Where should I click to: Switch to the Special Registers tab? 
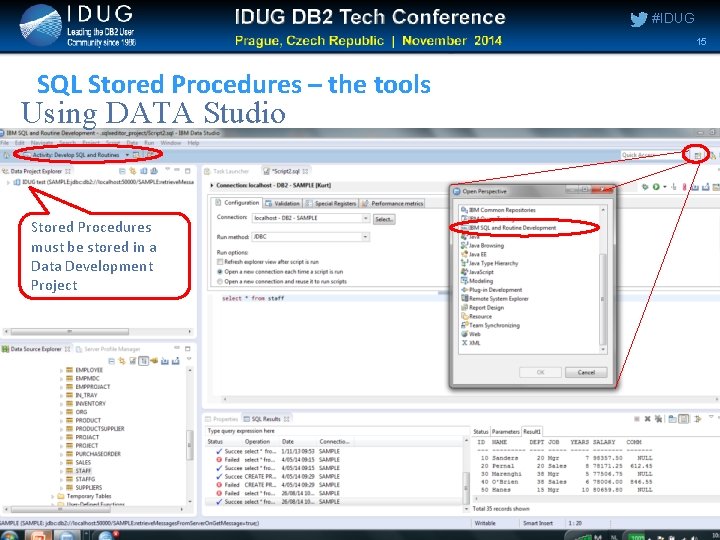[x=331, y=203]
